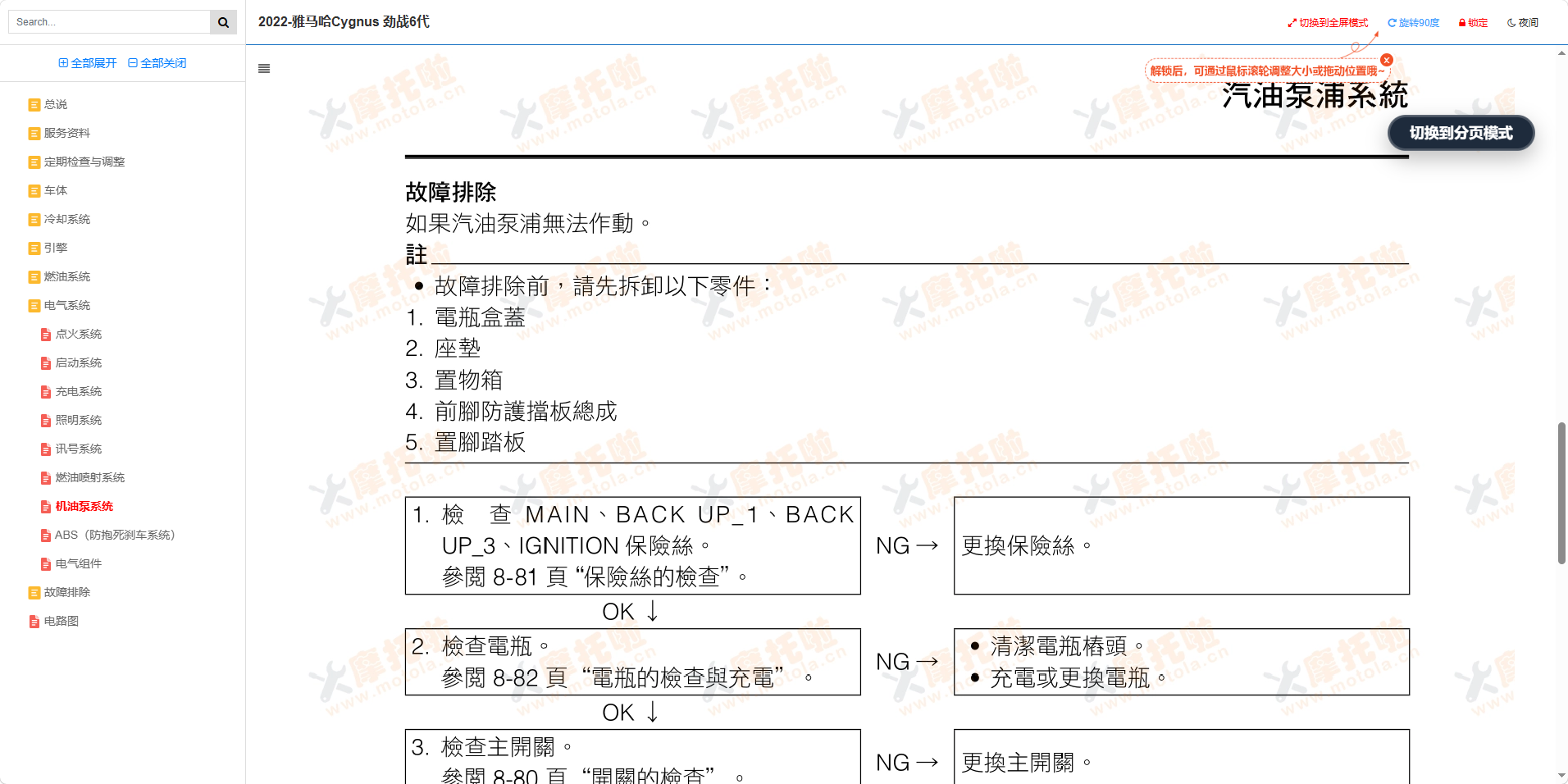Click the 切换到分页模式 button
1568x784 pixels.
[x=1461, y=133]
